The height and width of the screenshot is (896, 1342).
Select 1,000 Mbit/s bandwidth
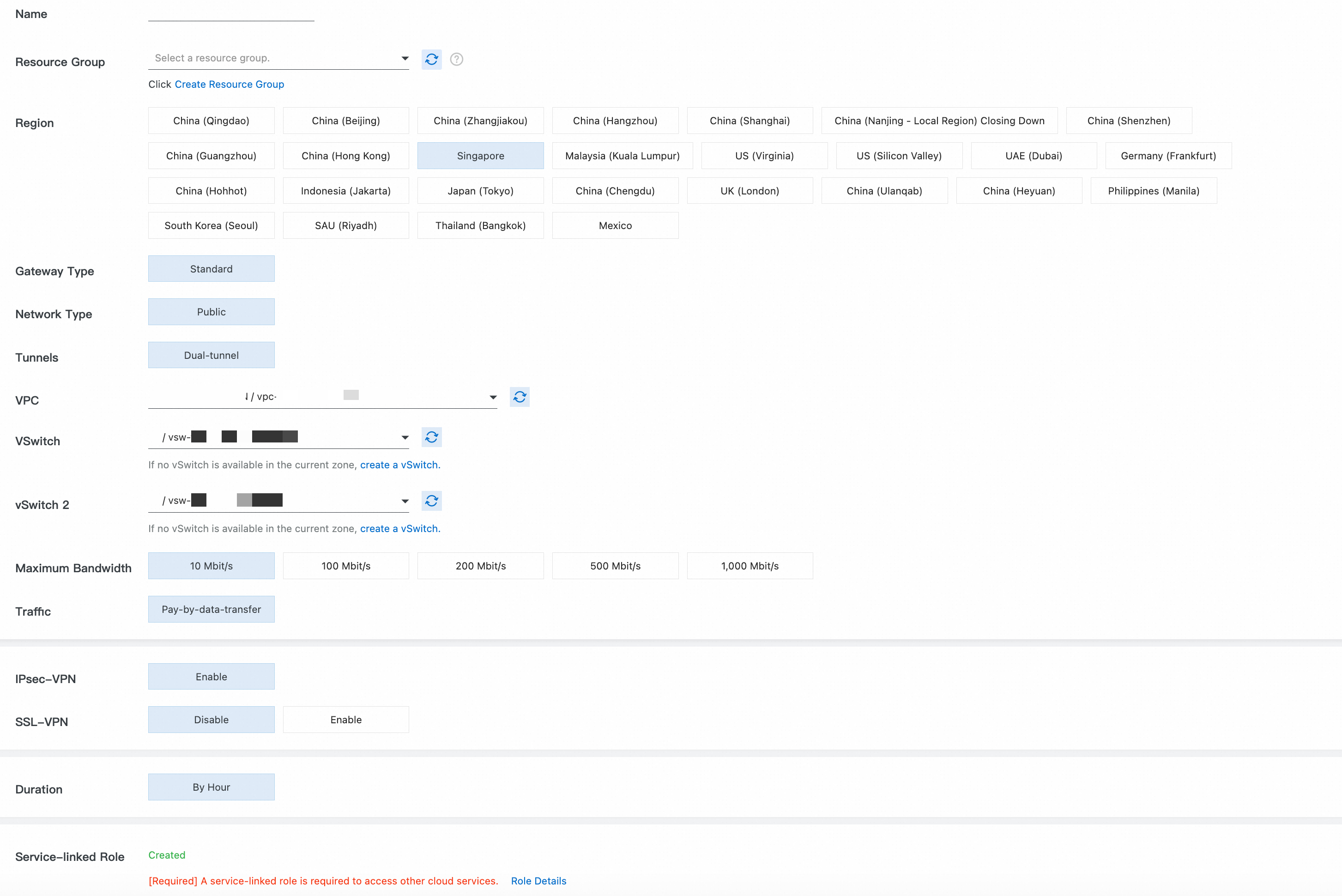(x=750, y=566)
